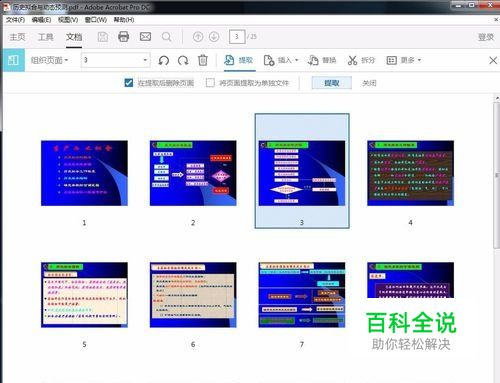Select page 7 thumbnail
Image resolution: width=500 pixels, height=383 pixels.
coord(302,295)
